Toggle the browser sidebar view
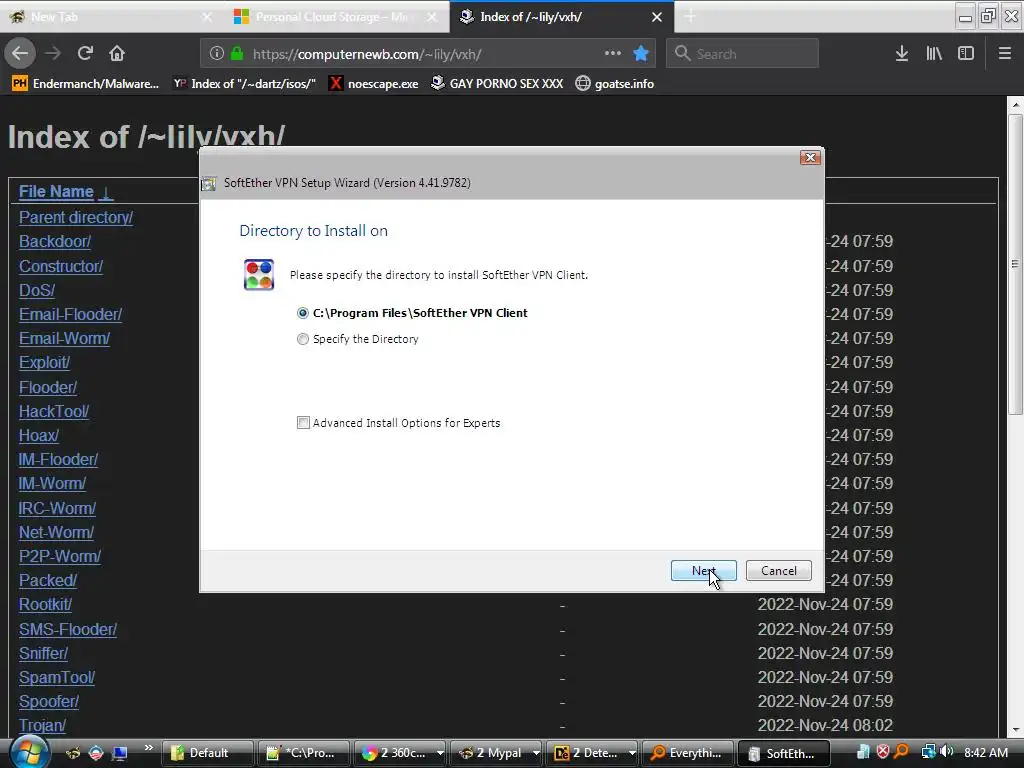Viewport: 1024px width, 768px height. [966, 54]
